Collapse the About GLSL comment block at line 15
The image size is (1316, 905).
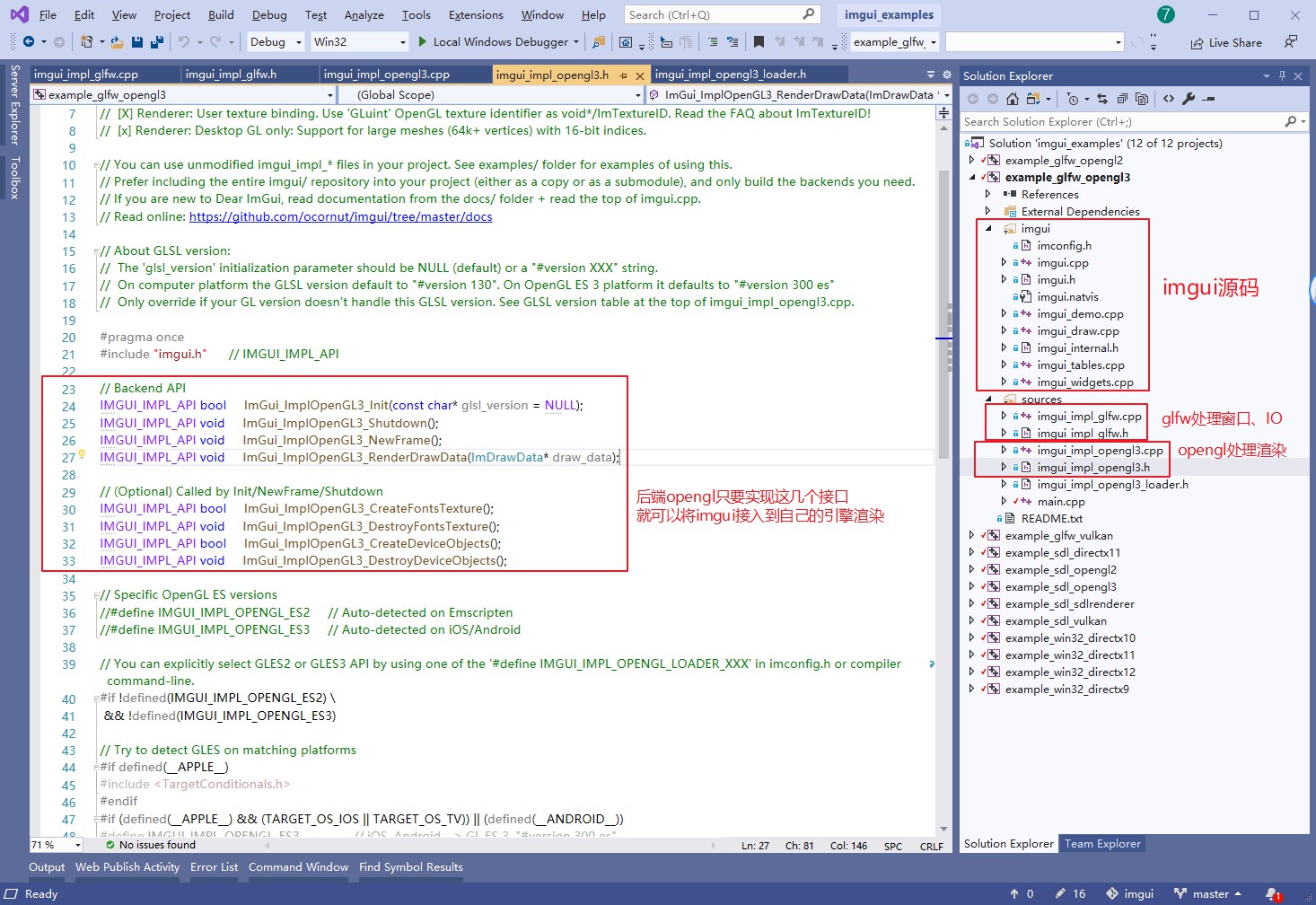96,251
